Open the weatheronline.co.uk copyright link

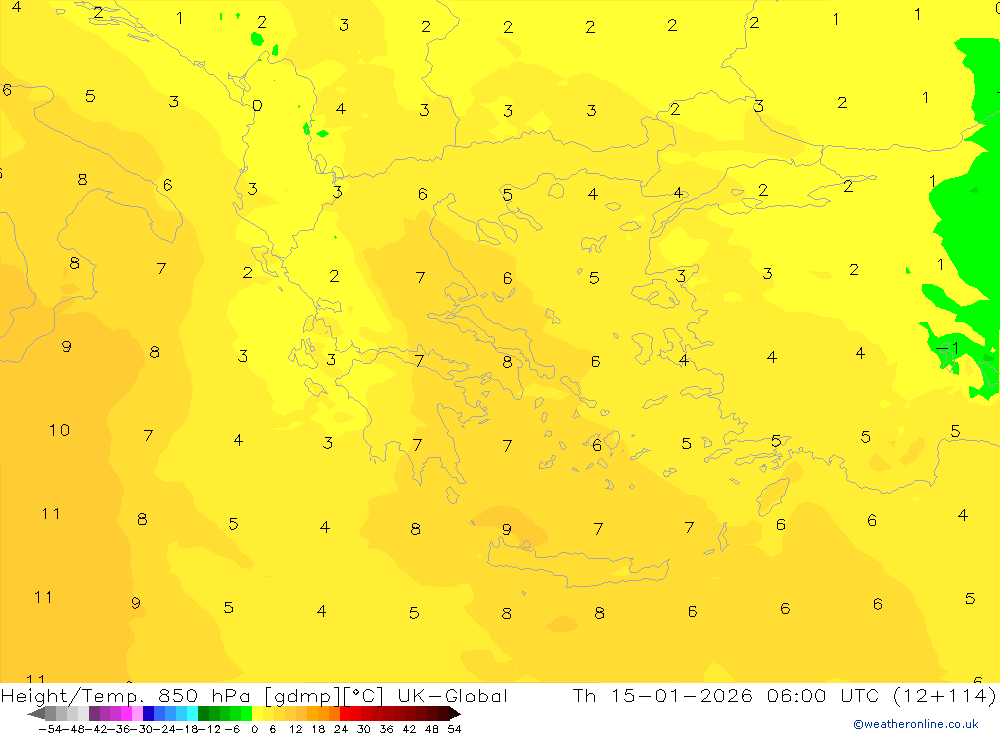click(916, 724)
